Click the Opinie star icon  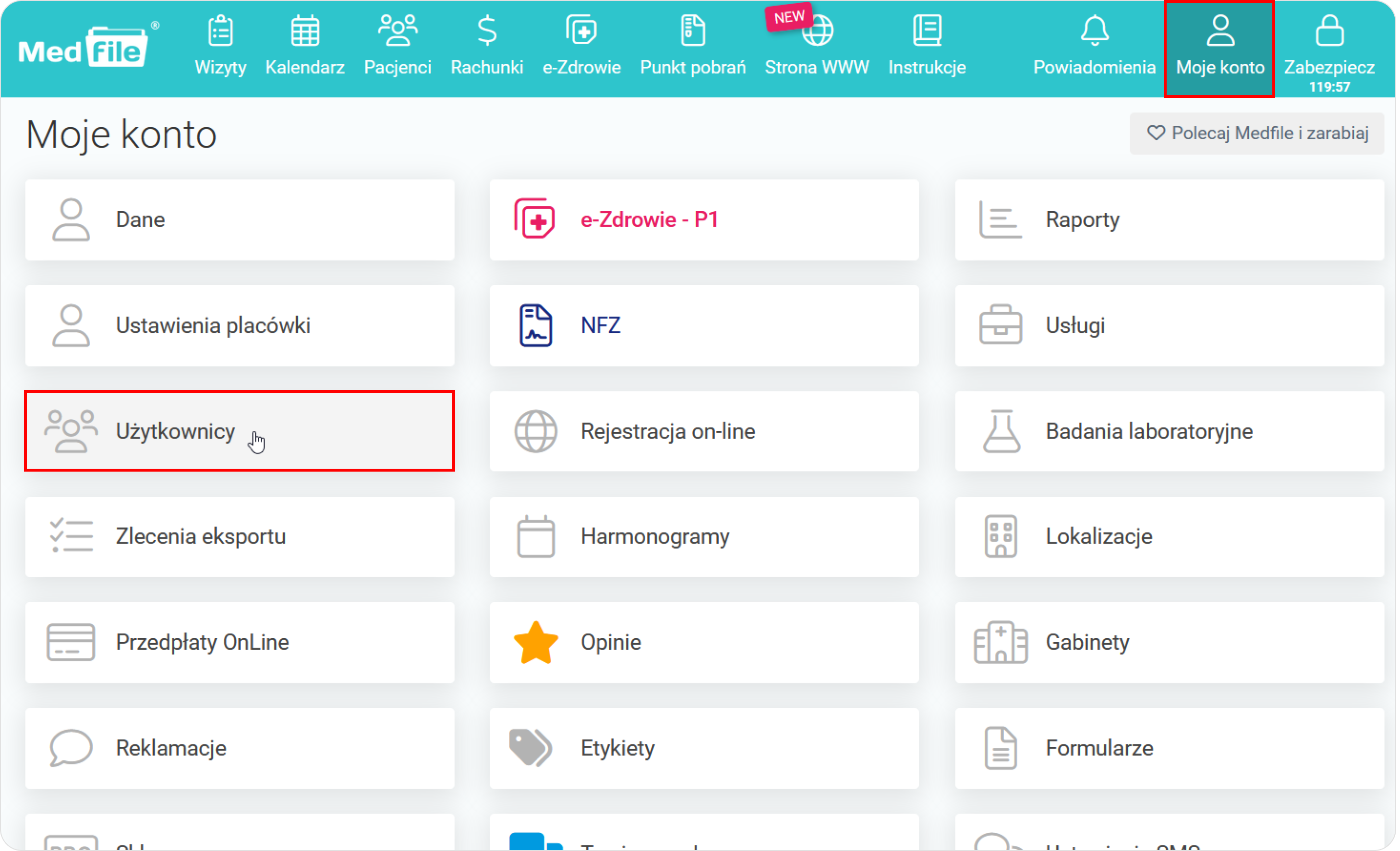click(535, 643)
